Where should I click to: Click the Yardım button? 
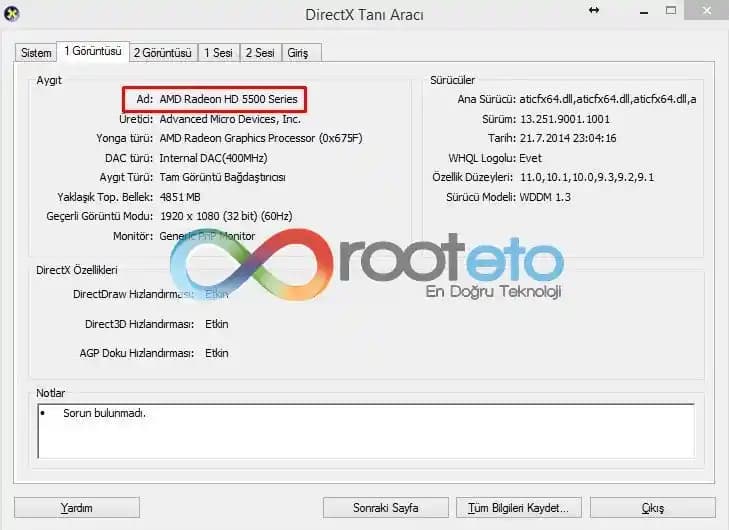click(x=77, y=508)
